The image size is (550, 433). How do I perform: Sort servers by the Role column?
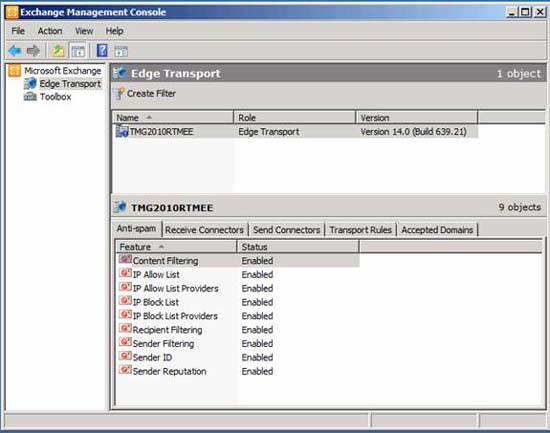[x=295, y=118]
